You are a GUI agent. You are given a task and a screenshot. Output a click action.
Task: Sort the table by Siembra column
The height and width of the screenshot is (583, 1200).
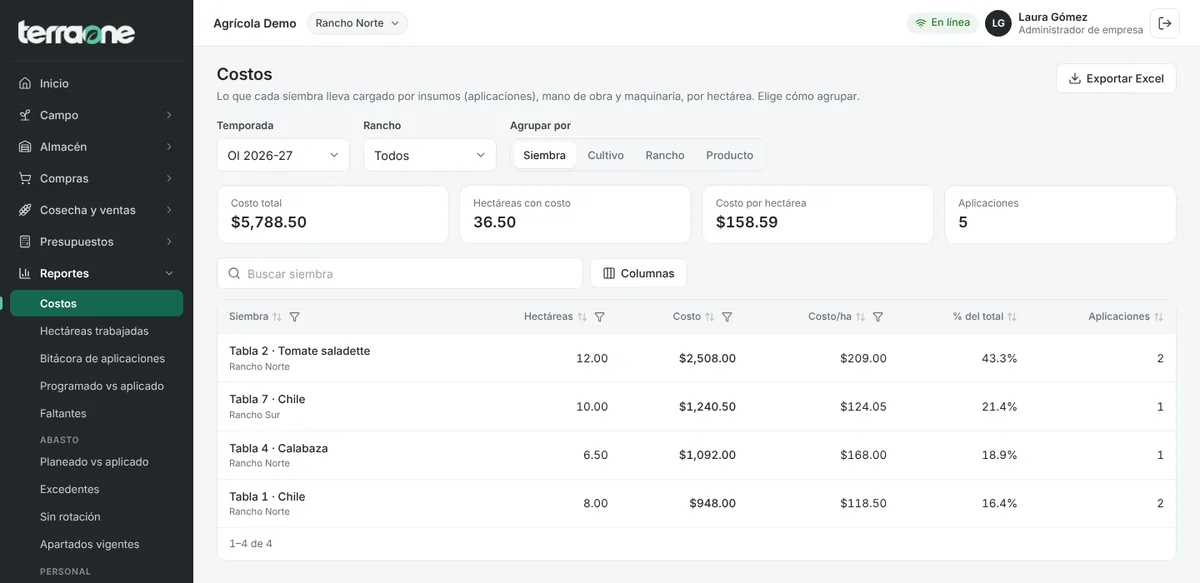pyautogui.click(x=277, y=317)
